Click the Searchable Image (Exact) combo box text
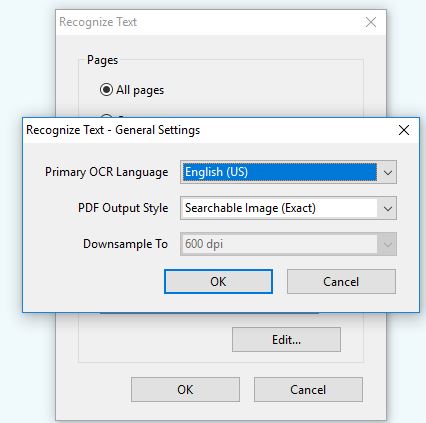This screenshot has width=426, height=423. (x=250, y=208)
